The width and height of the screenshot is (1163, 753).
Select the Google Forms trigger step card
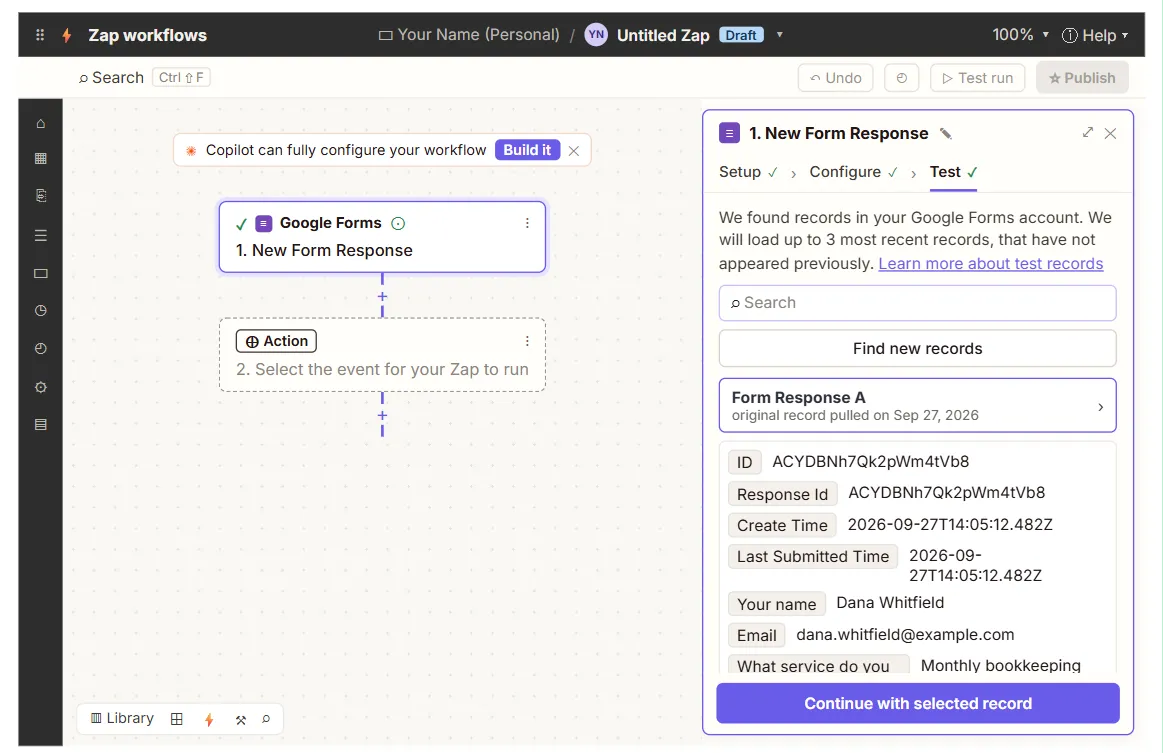point(382,237)
